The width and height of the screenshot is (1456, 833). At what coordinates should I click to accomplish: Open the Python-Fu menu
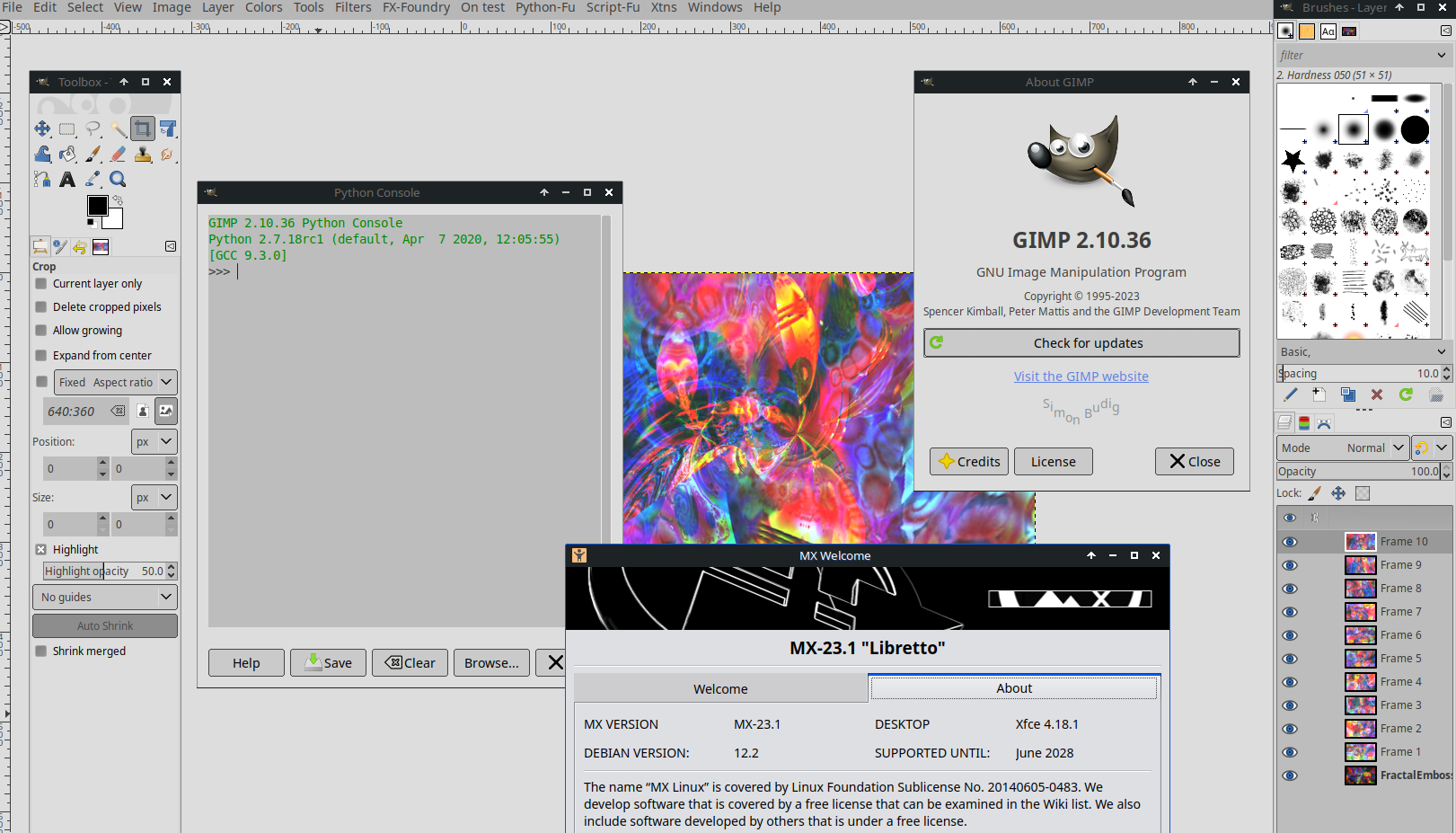(545, 7)
